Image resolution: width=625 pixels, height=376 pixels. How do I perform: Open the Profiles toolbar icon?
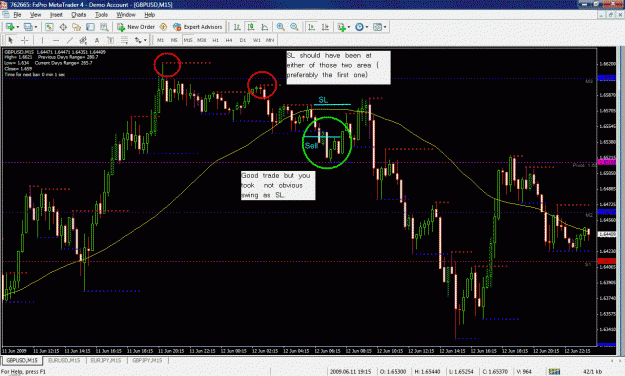click(28, 27)
